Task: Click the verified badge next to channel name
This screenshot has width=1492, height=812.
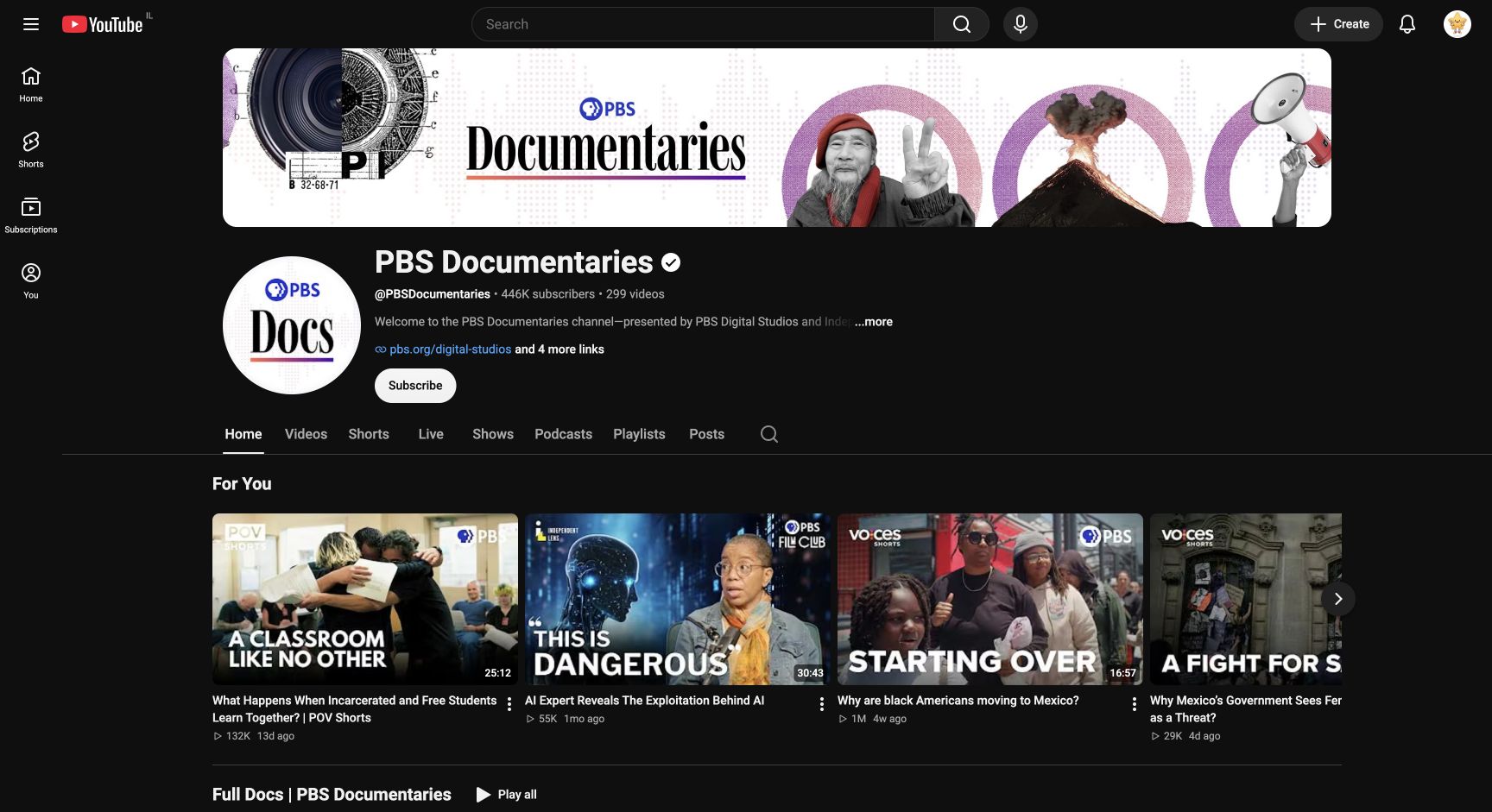Action: tap(671, 262)
